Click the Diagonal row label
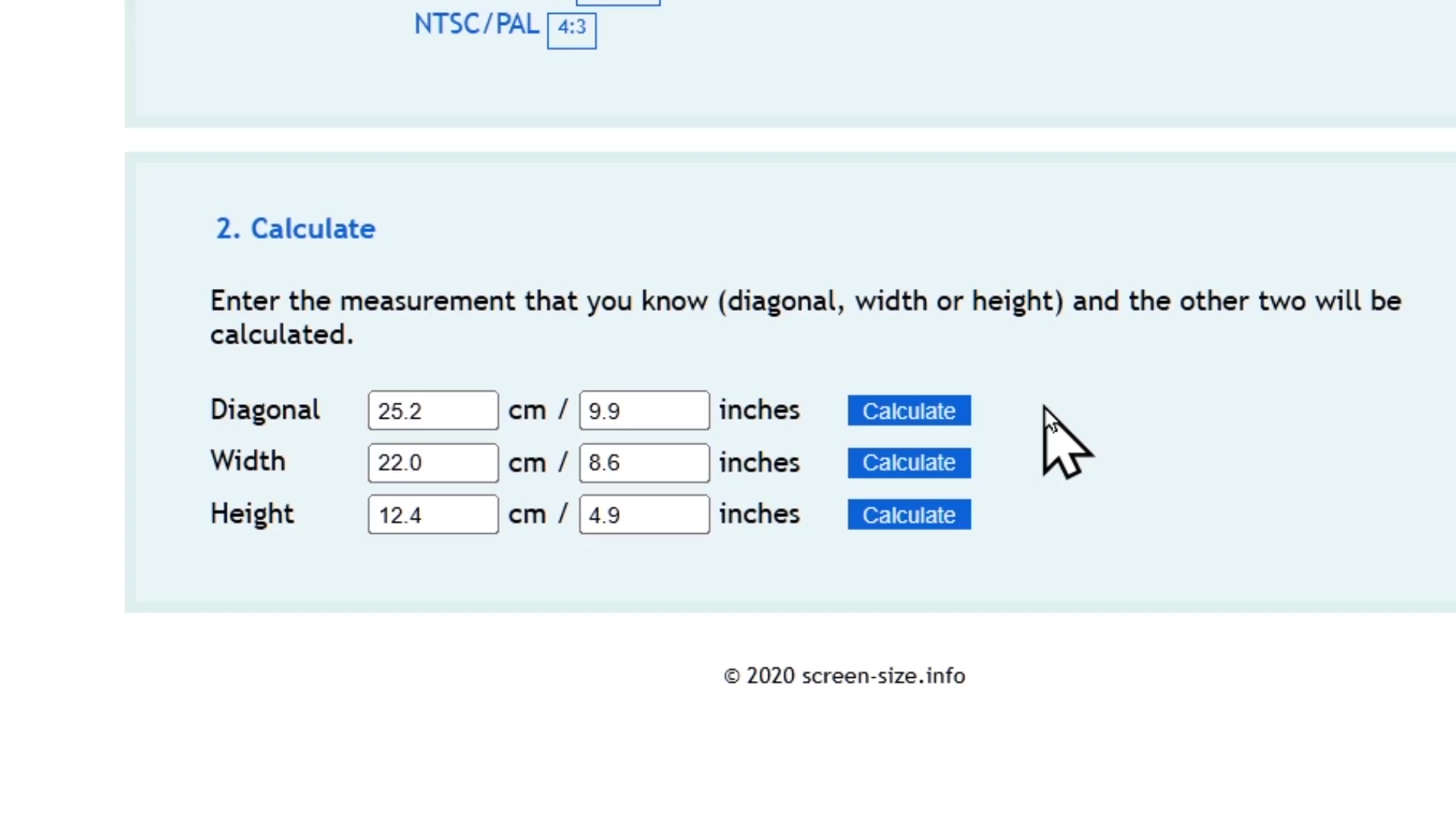 click(x=265, y=410)
